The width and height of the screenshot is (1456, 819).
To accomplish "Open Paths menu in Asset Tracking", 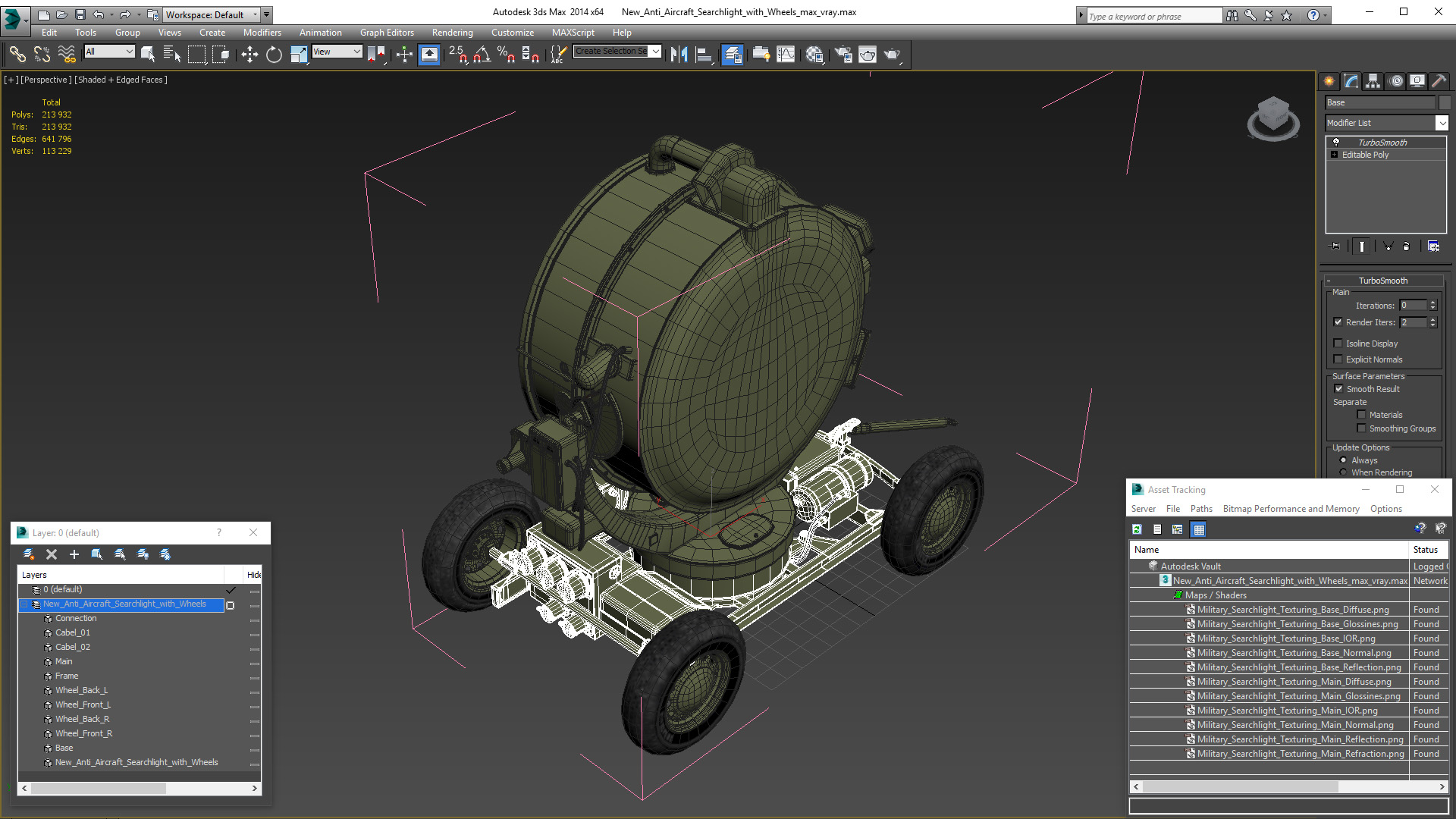I will 1201,509.
